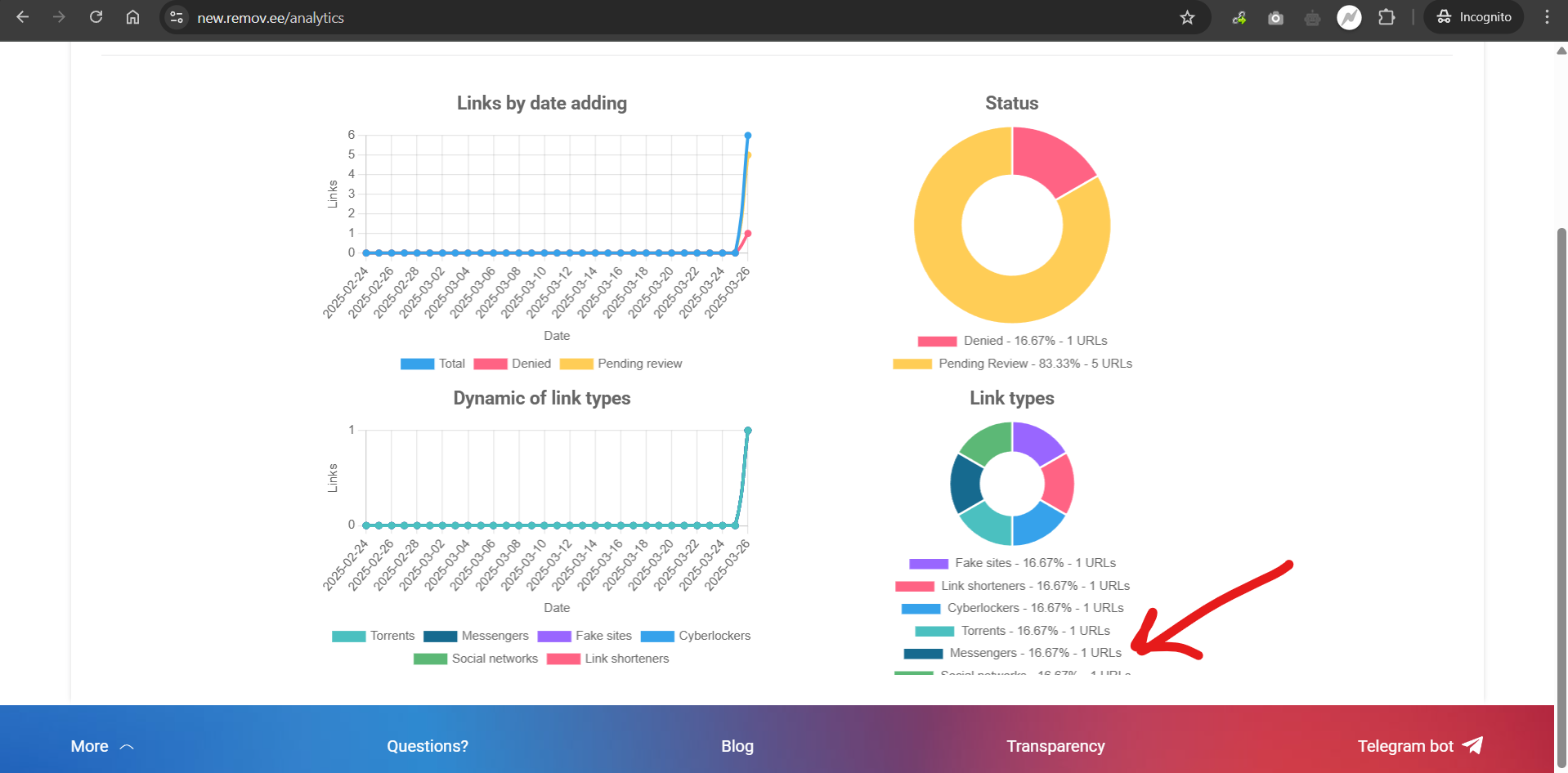Click the camera screenshot extension icon
This screenshot has width=1568, height=773.
point(1275,17)
